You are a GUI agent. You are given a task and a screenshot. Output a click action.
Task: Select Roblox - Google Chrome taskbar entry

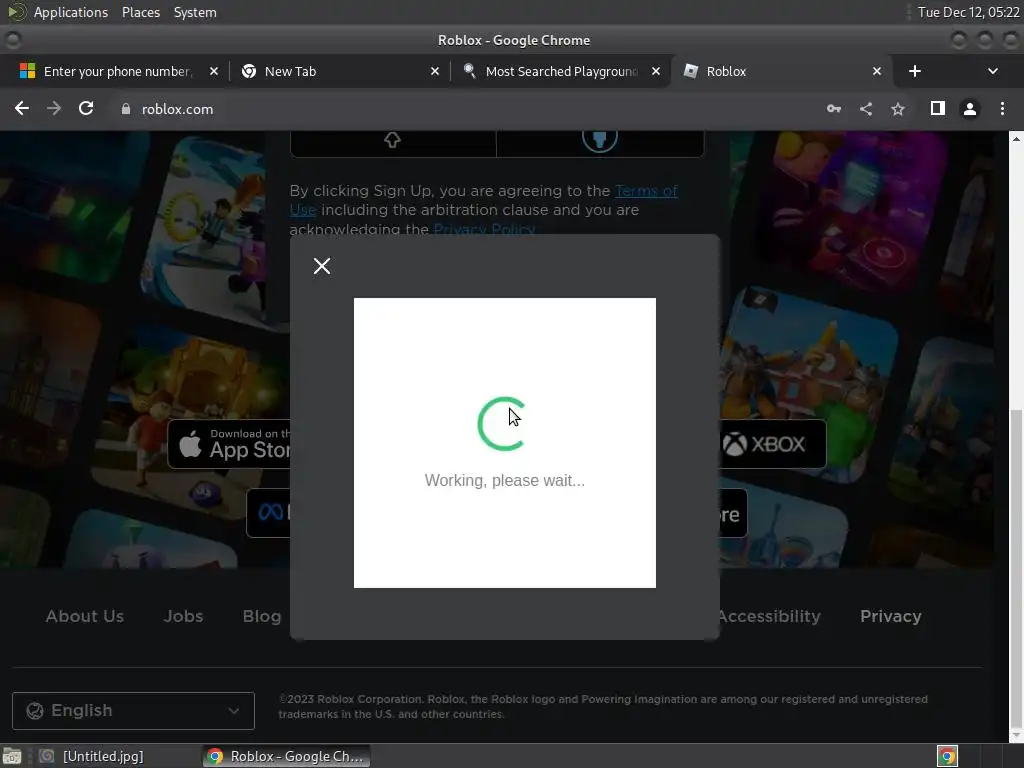tap(285, 756)
